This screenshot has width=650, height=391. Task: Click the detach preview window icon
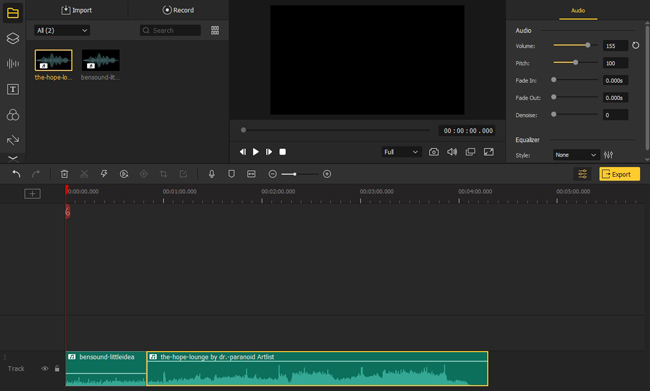click(x=470, y=152)
